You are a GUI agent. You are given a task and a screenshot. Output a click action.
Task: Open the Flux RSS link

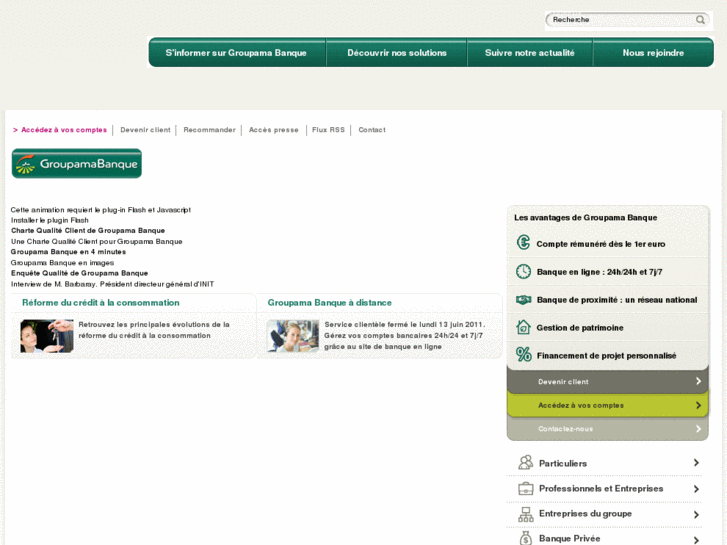click(328, 130)
